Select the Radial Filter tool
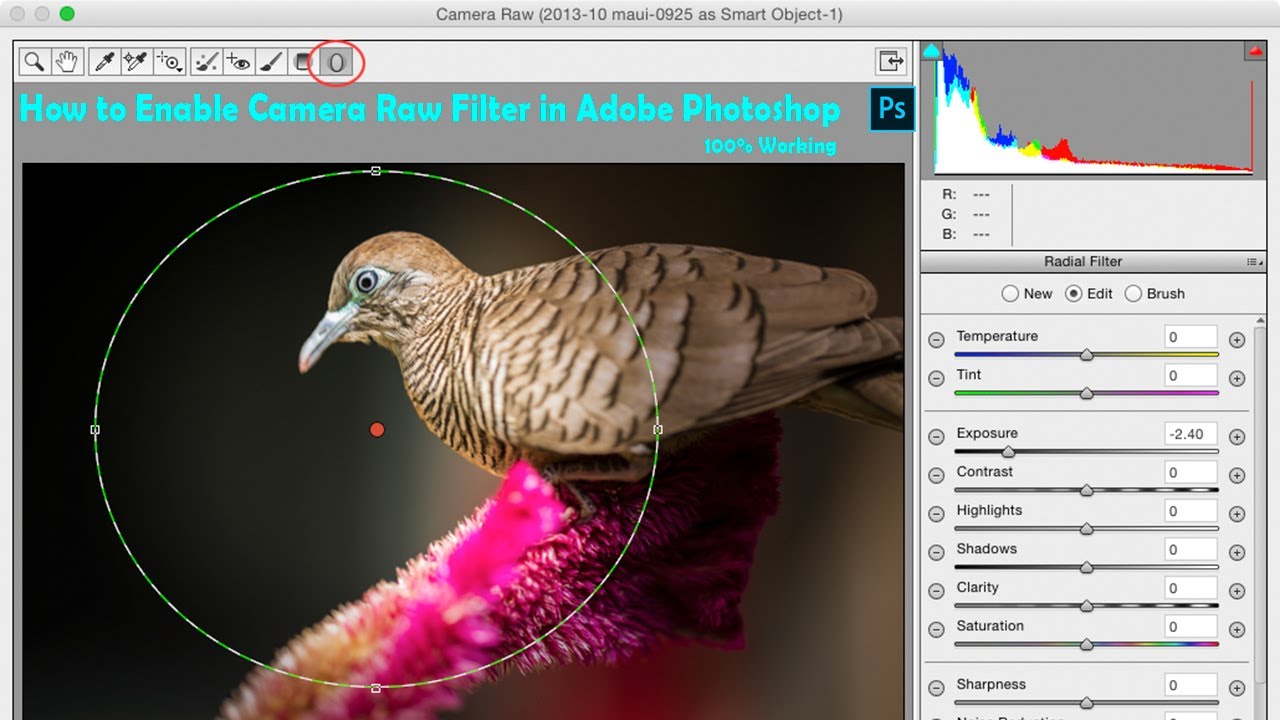Image resolution: width=1280 pixels, height=720 pixels. tap(337, 62)
